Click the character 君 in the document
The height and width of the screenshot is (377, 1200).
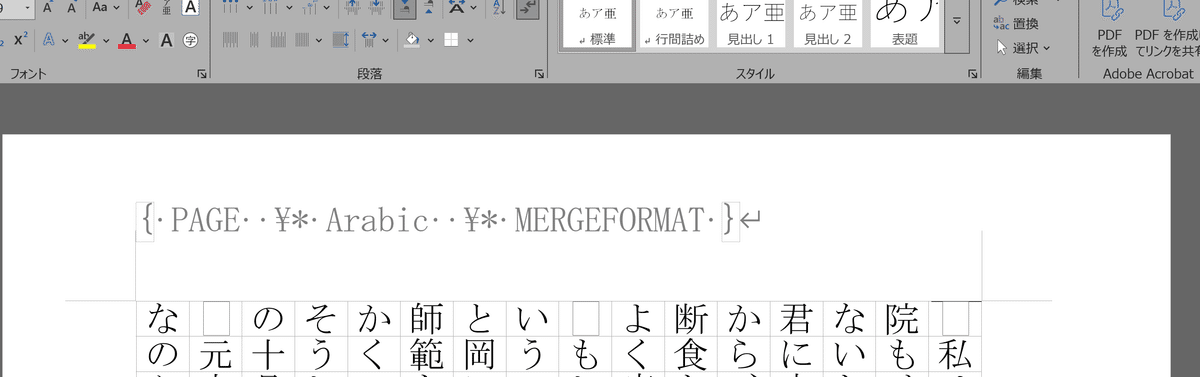pyautogui.click(x=797, y=319)
